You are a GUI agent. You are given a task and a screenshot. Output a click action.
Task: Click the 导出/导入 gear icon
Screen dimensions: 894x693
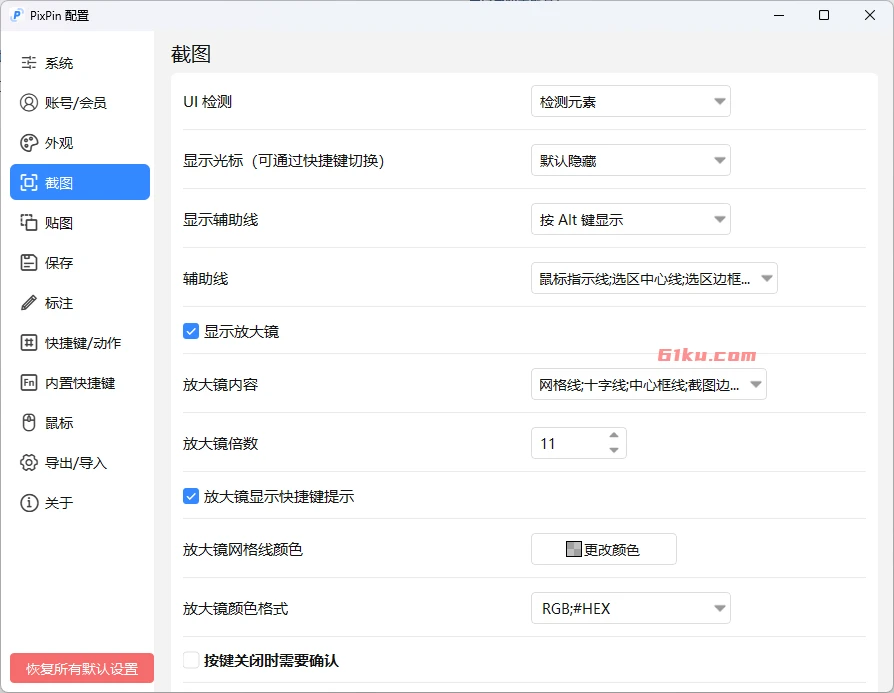29,462
